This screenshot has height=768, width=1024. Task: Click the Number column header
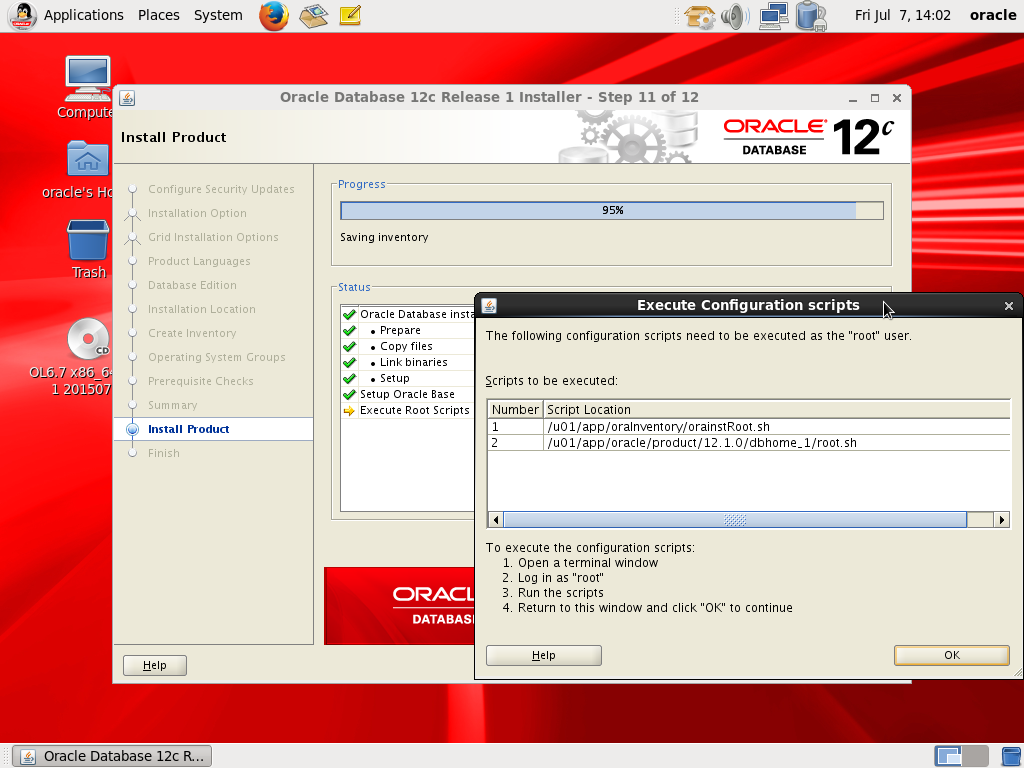[x=515, y=409]
